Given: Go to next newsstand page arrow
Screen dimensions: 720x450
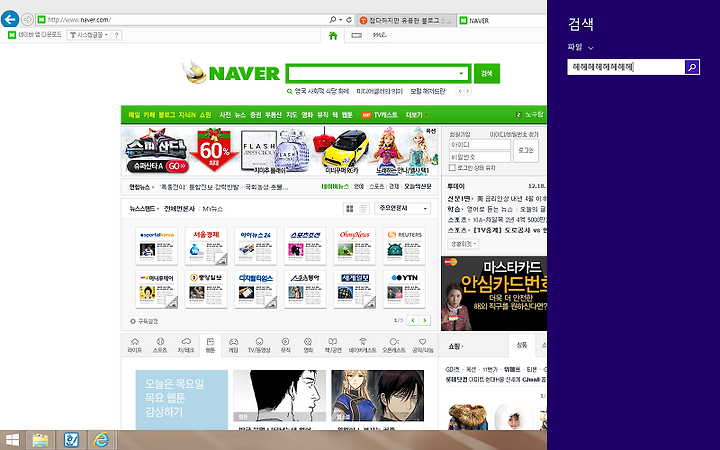Looking at the screenshot, I should pos(425,320).
